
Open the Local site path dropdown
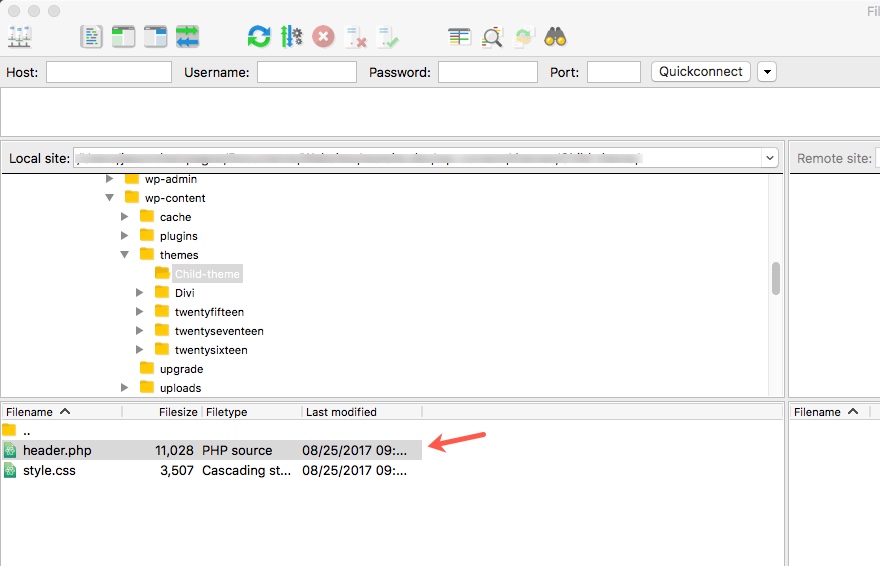point(769,158)
